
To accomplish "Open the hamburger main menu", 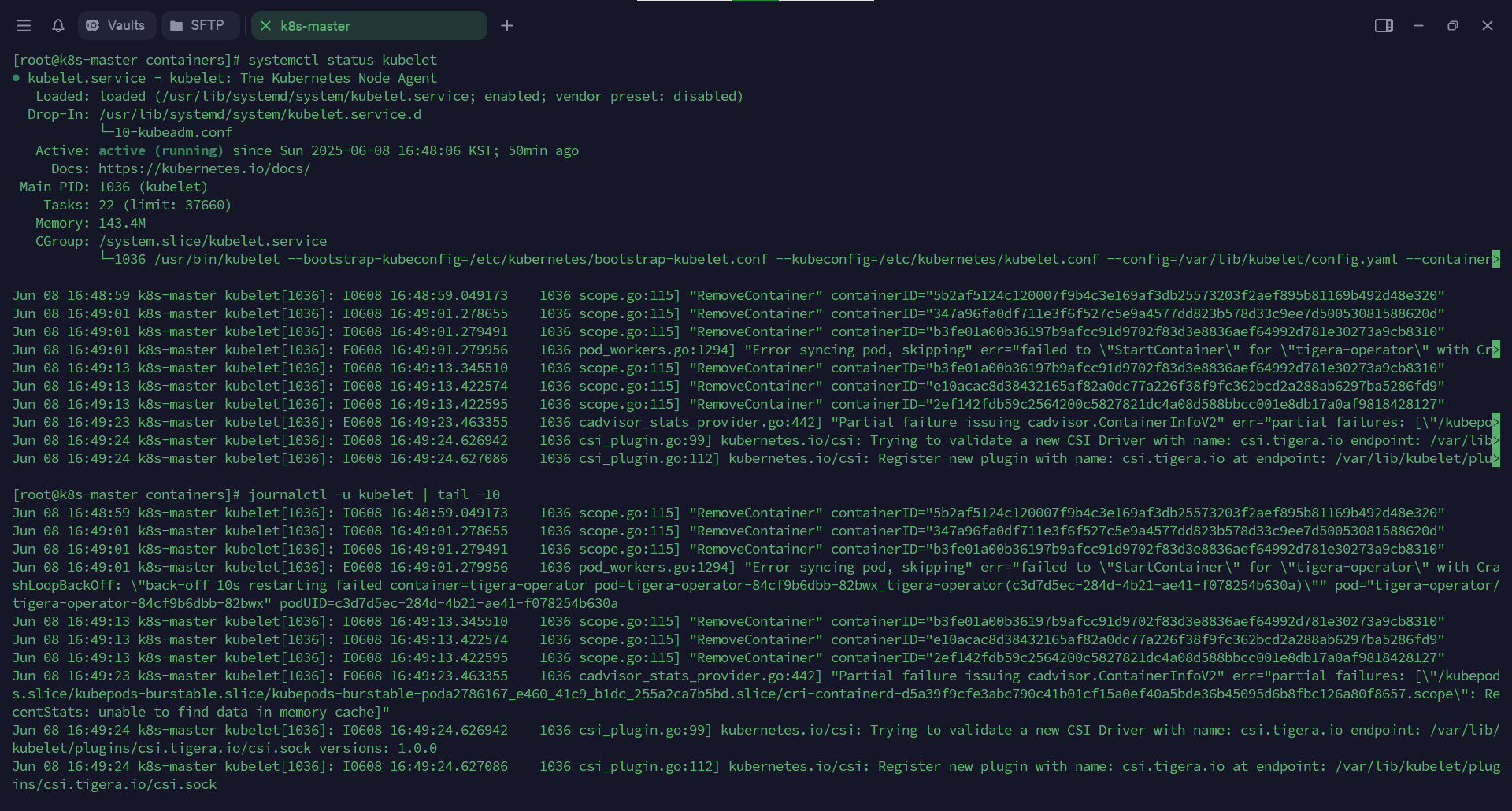I will pos(24,26).
